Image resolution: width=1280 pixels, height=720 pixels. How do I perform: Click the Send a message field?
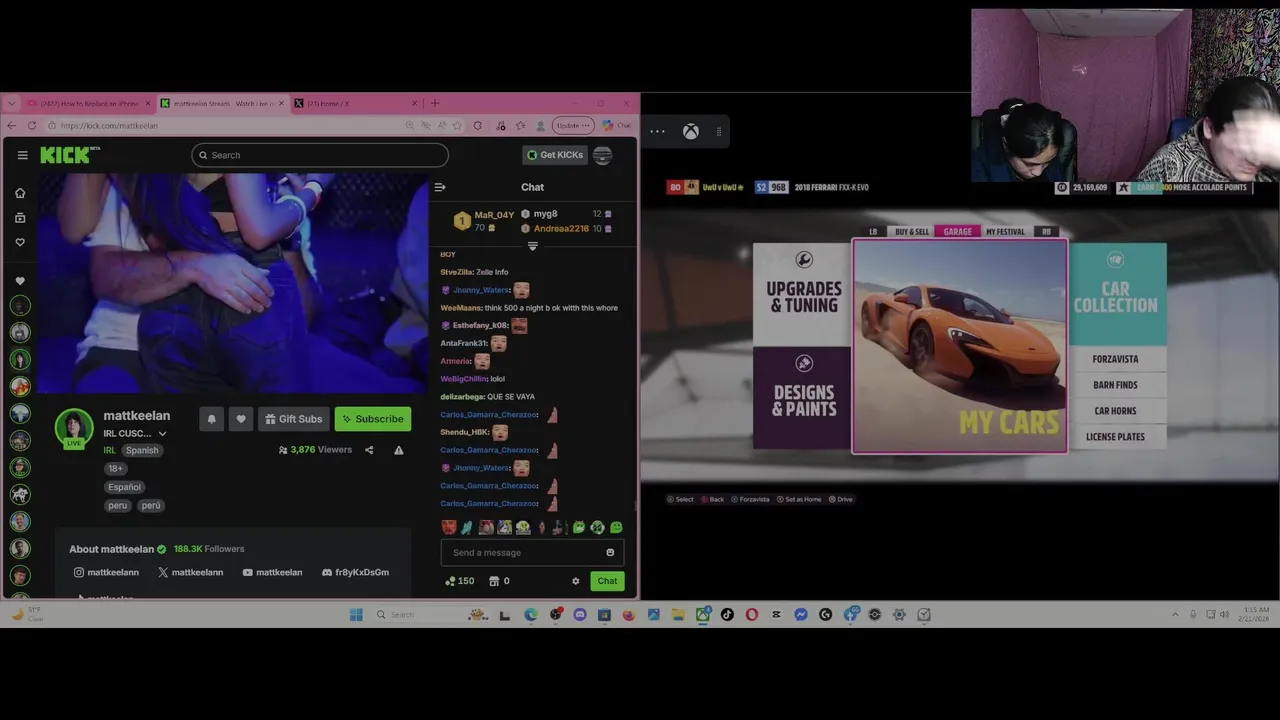(532, 552)
